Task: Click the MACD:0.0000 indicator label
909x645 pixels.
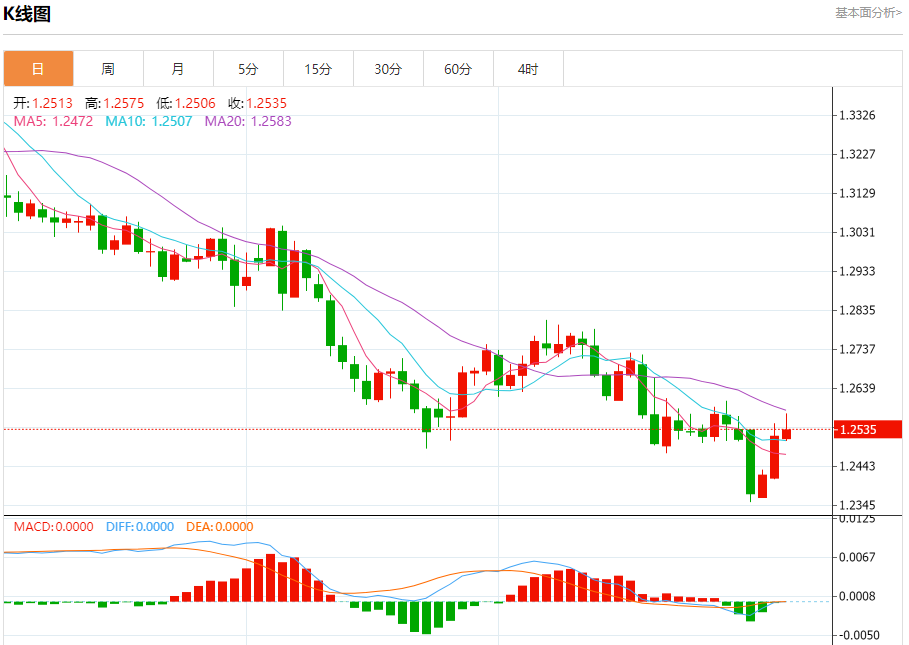Action: (x=53, y=527)
